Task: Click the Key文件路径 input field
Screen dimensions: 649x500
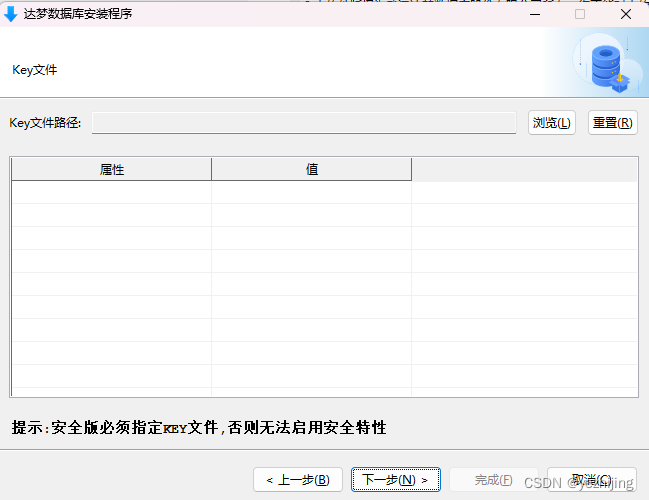Action: tap(304, 123)
